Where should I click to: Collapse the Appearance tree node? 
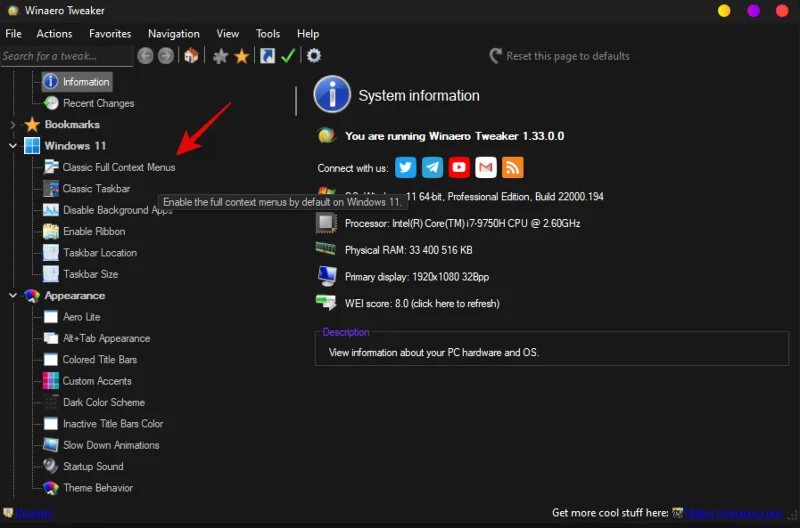tap(13, 295)
